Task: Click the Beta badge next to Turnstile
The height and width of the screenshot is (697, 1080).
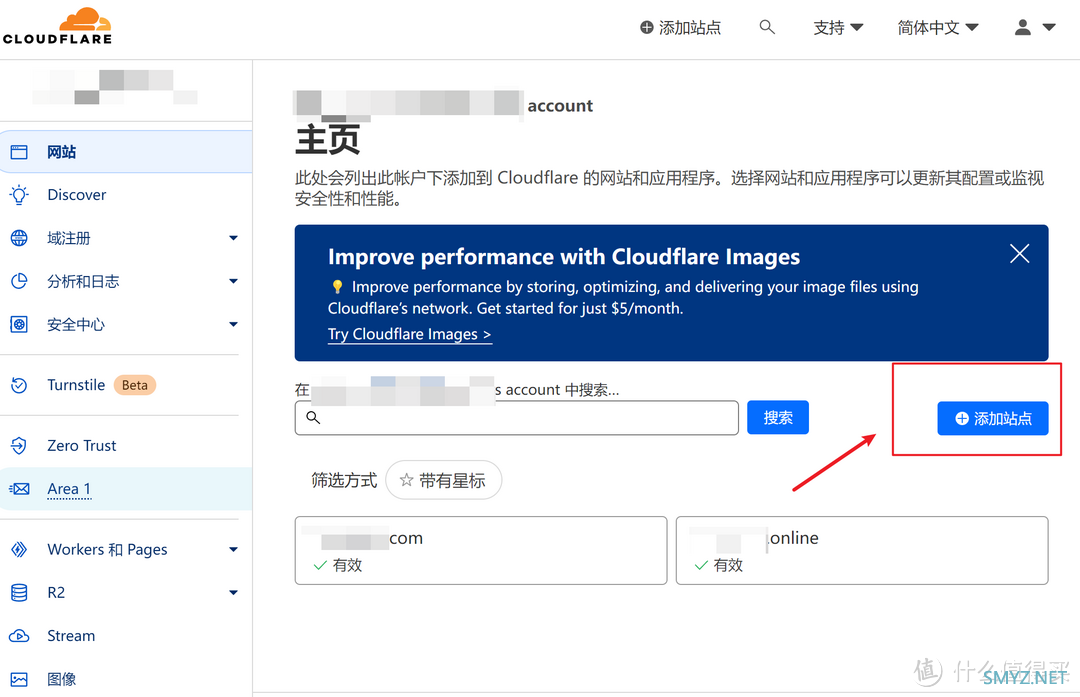Action: pos(134,385)
